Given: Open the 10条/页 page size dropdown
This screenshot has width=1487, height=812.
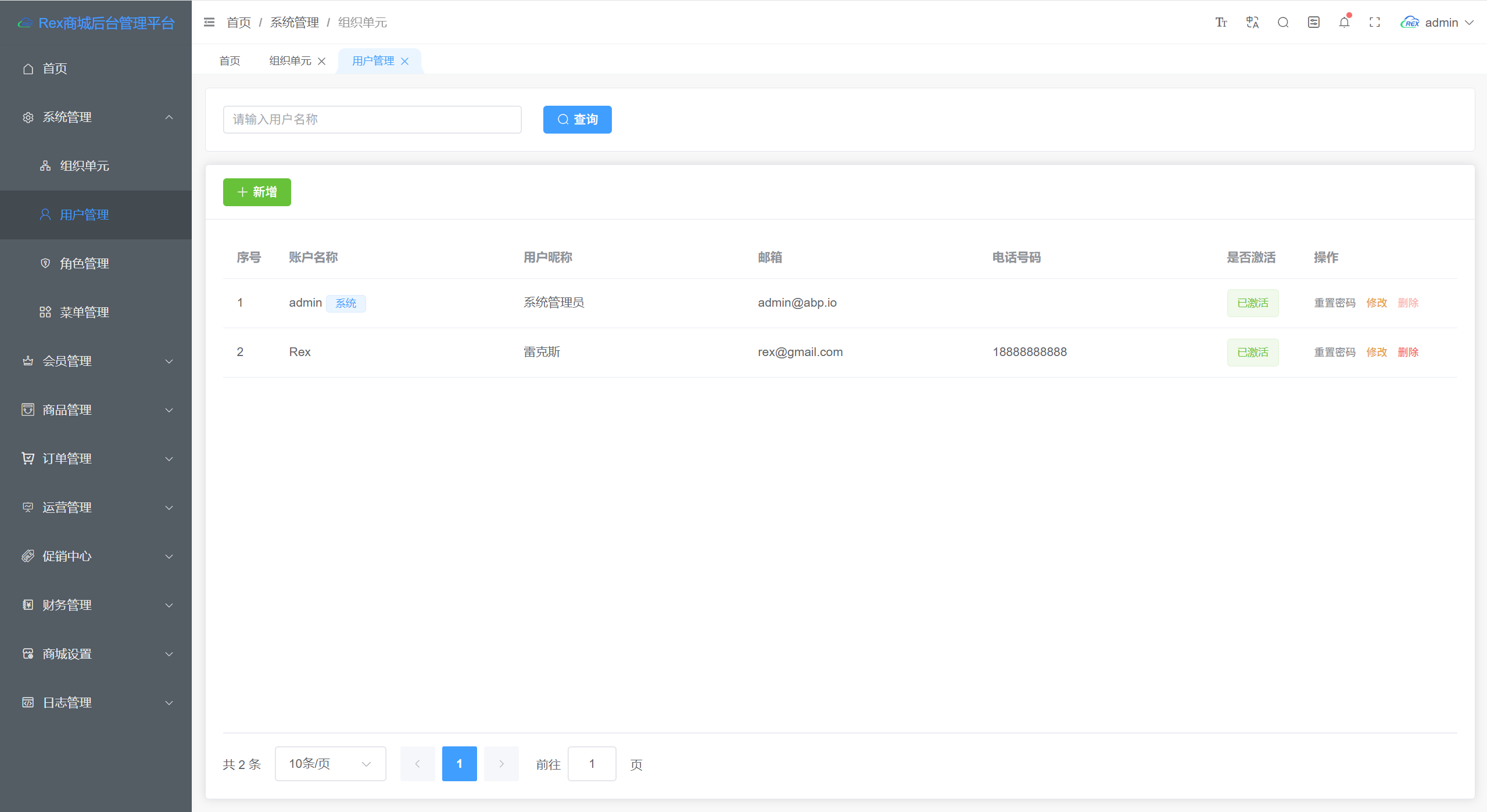Looking at the screenshot, I should tap(330, 764).
